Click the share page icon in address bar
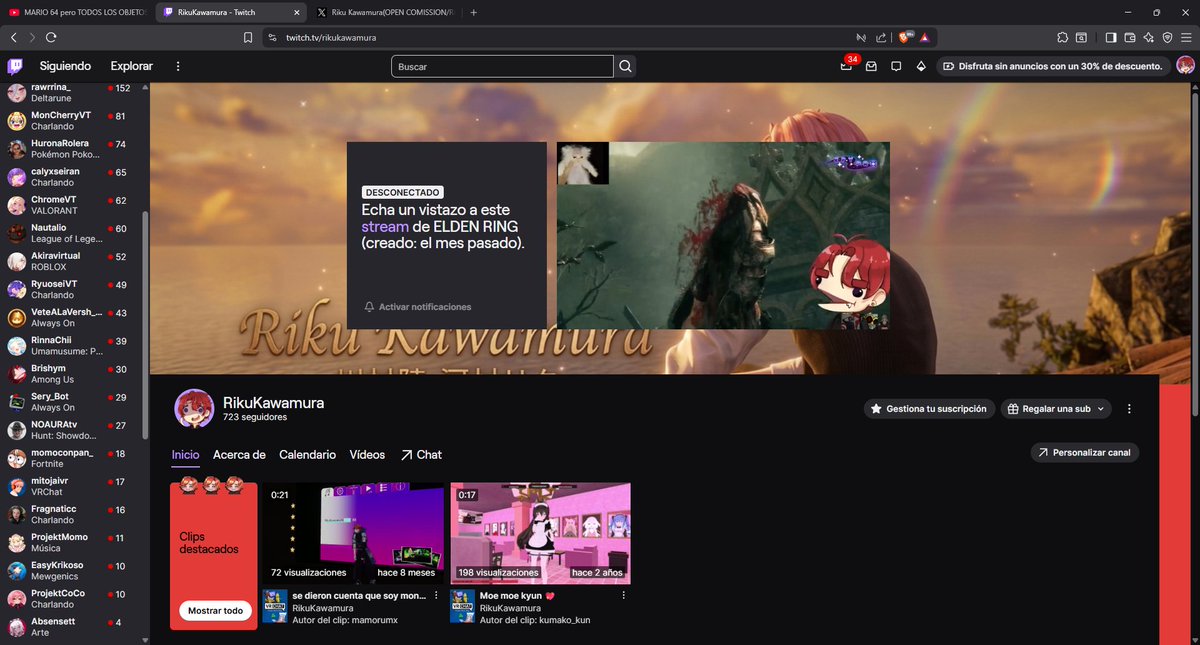 (881, 37)
